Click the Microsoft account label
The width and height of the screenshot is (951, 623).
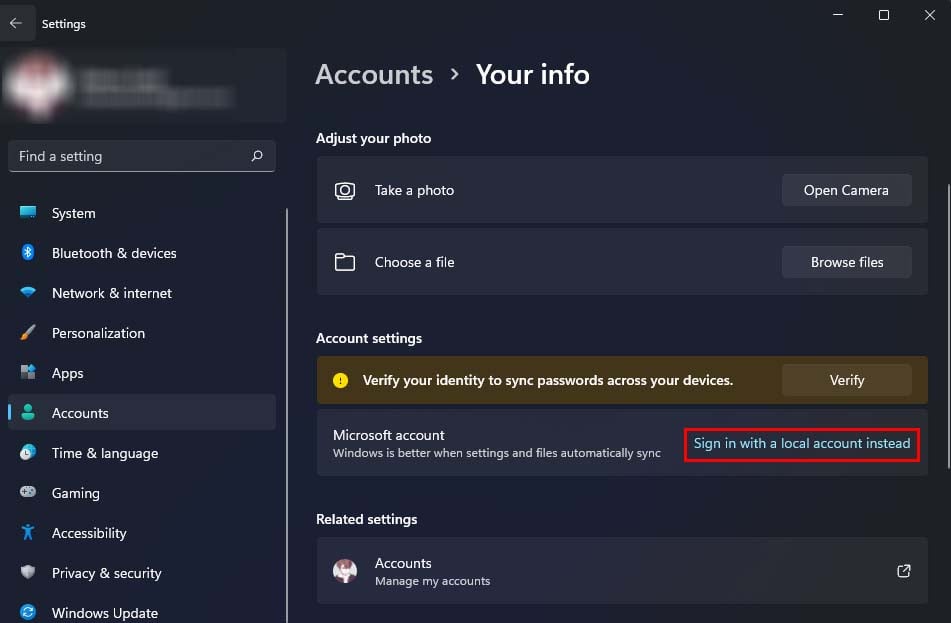coord(389,435)
